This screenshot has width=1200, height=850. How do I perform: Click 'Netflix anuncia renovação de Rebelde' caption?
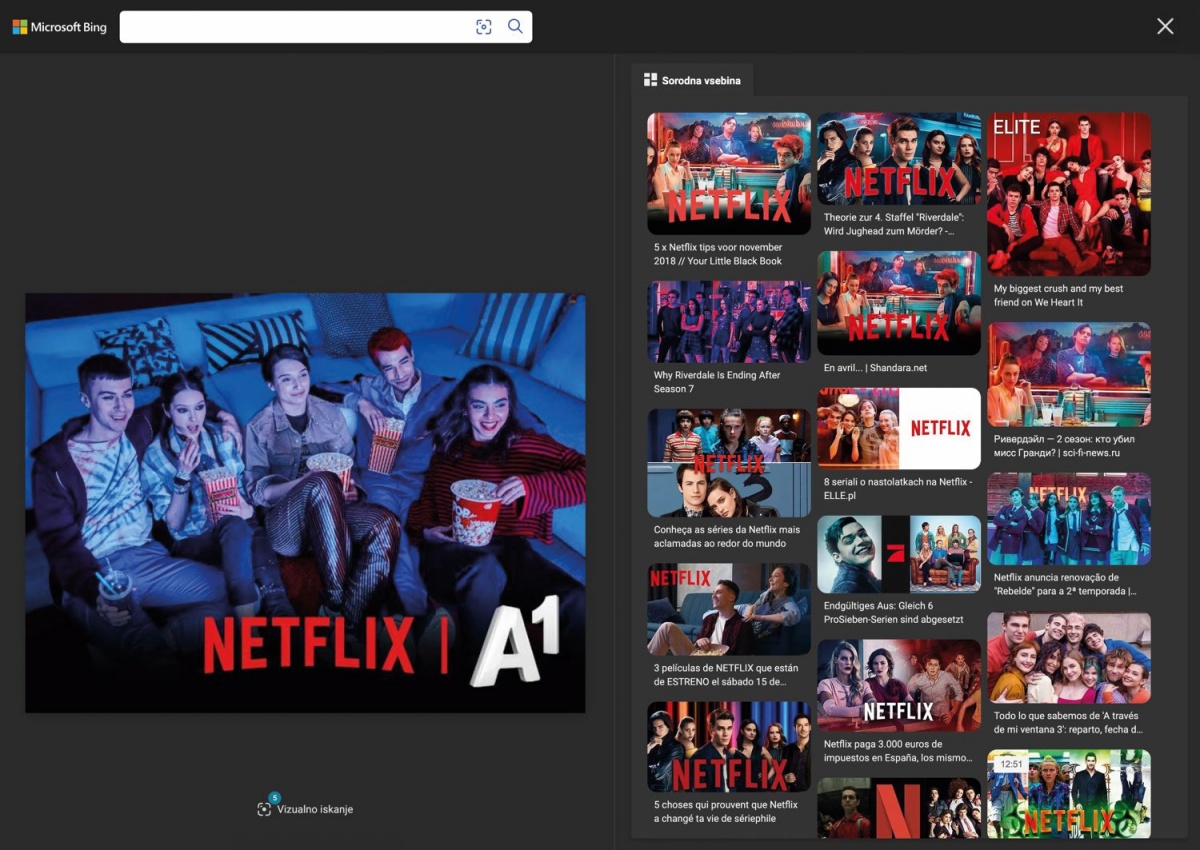click(1065, 584)
